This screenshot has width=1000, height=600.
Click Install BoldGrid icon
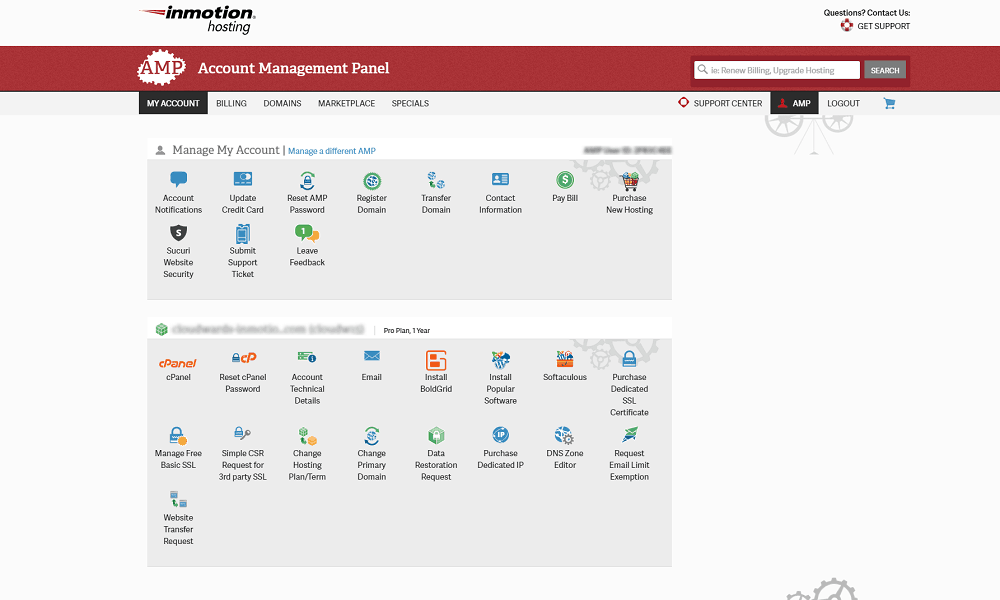[x=436, y=360]
